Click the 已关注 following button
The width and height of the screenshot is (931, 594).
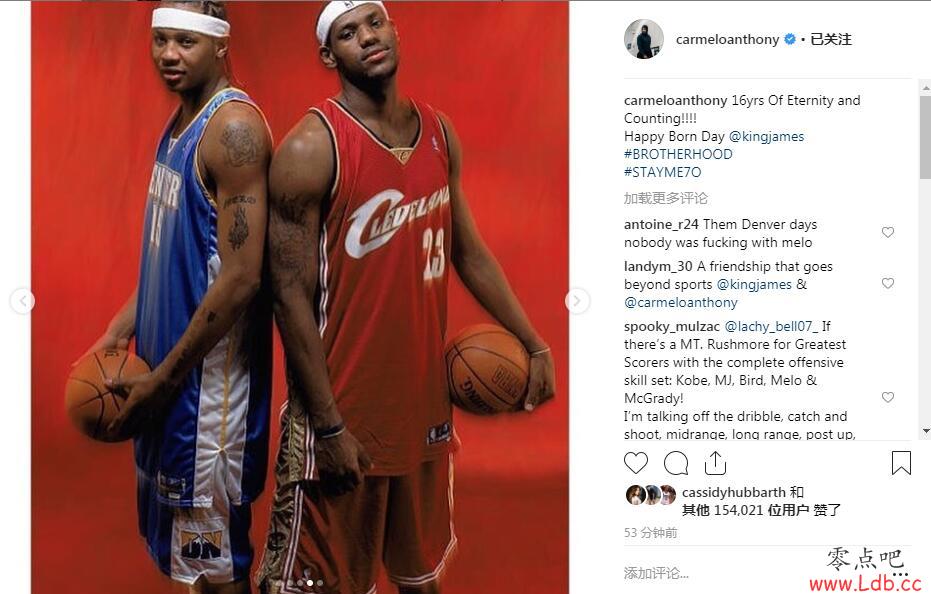[831, 39]
